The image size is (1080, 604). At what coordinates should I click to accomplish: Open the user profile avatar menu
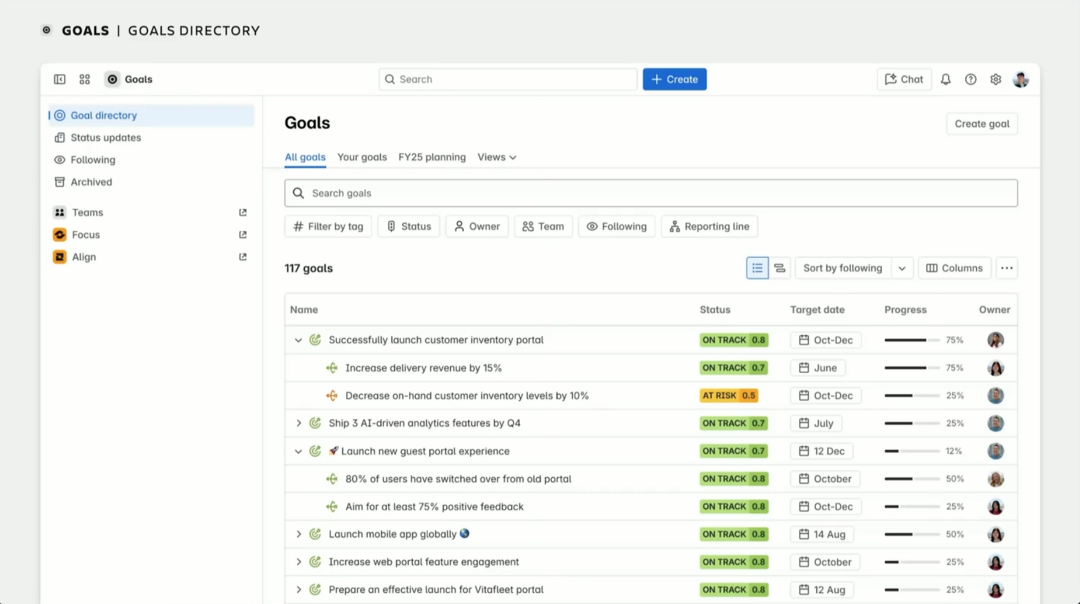1021,79
